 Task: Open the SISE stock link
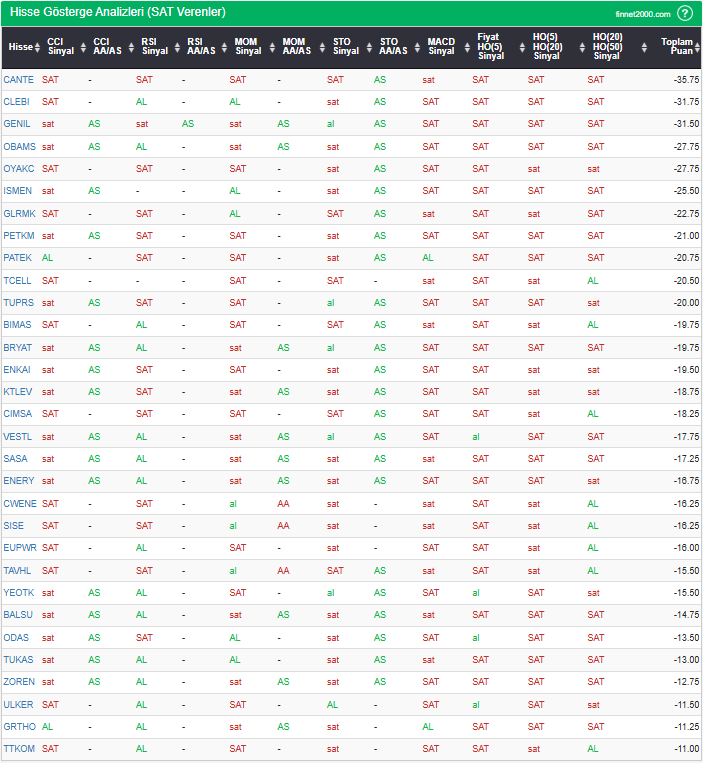coord(14,525)
